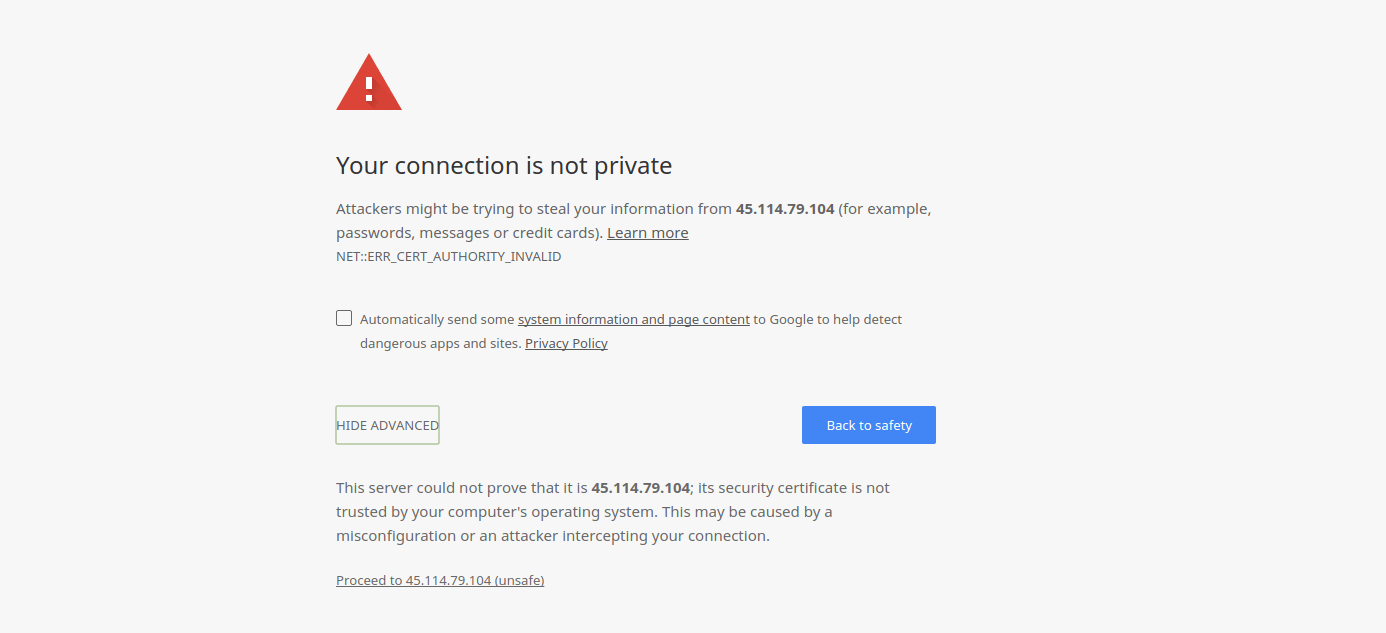
Task: Click the red warning triangle icon
Action: pos(369,83)
